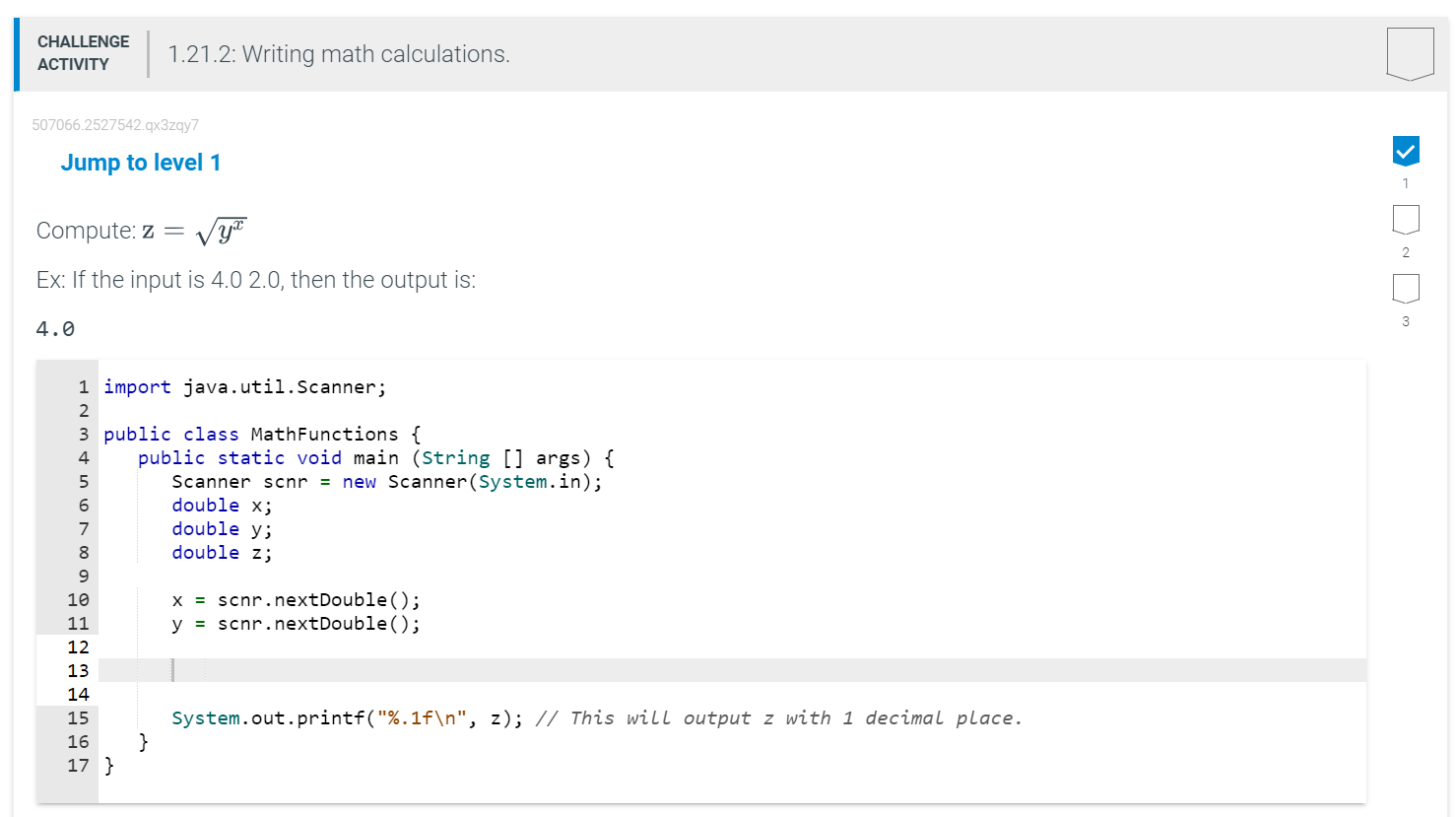The width and height of the screenshot is (1456, 817).
Task: Click the line number 13 gutter
Action: [79, 670]
